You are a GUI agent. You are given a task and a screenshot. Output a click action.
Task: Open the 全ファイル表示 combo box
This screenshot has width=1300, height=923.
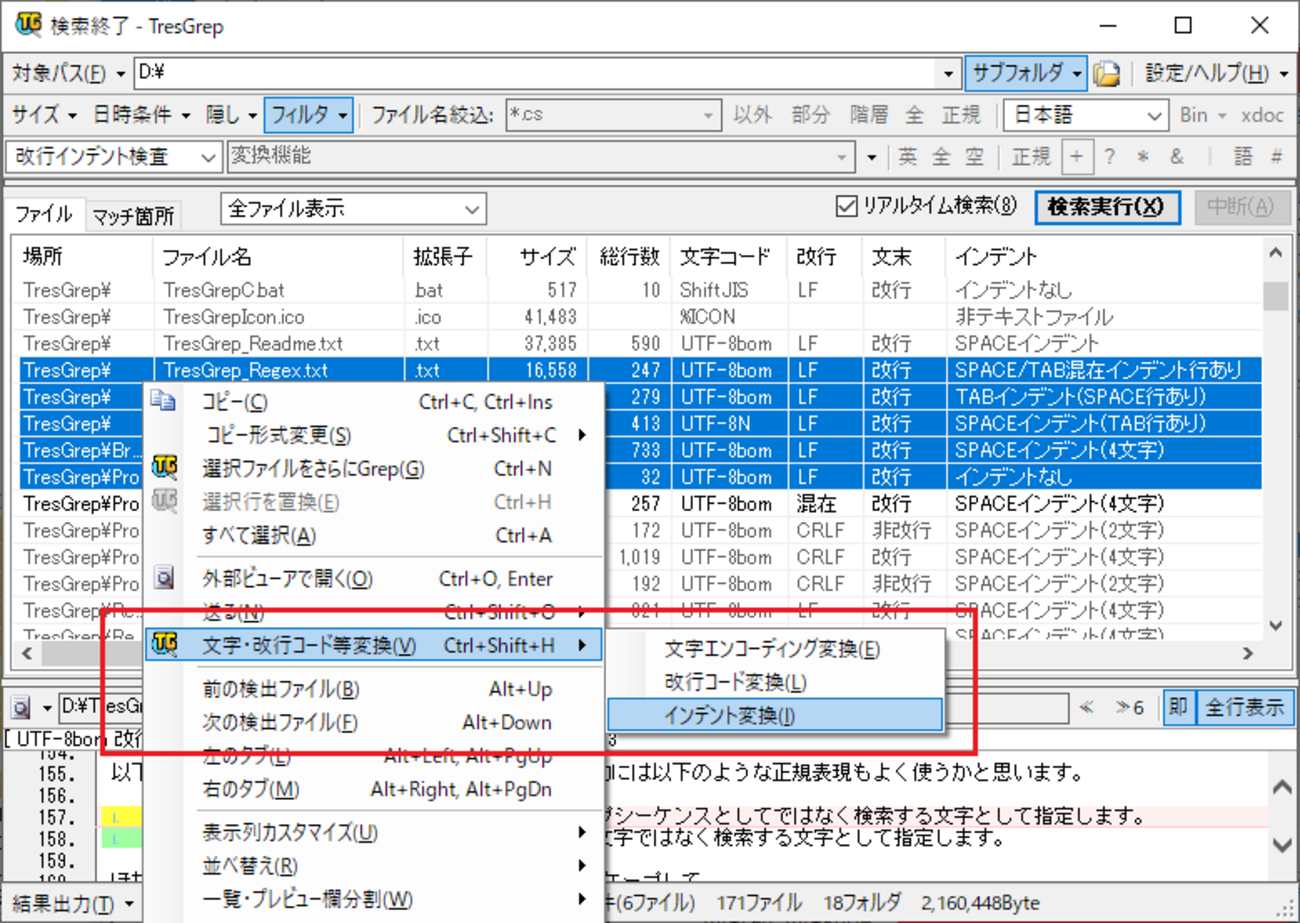[353, 208]
